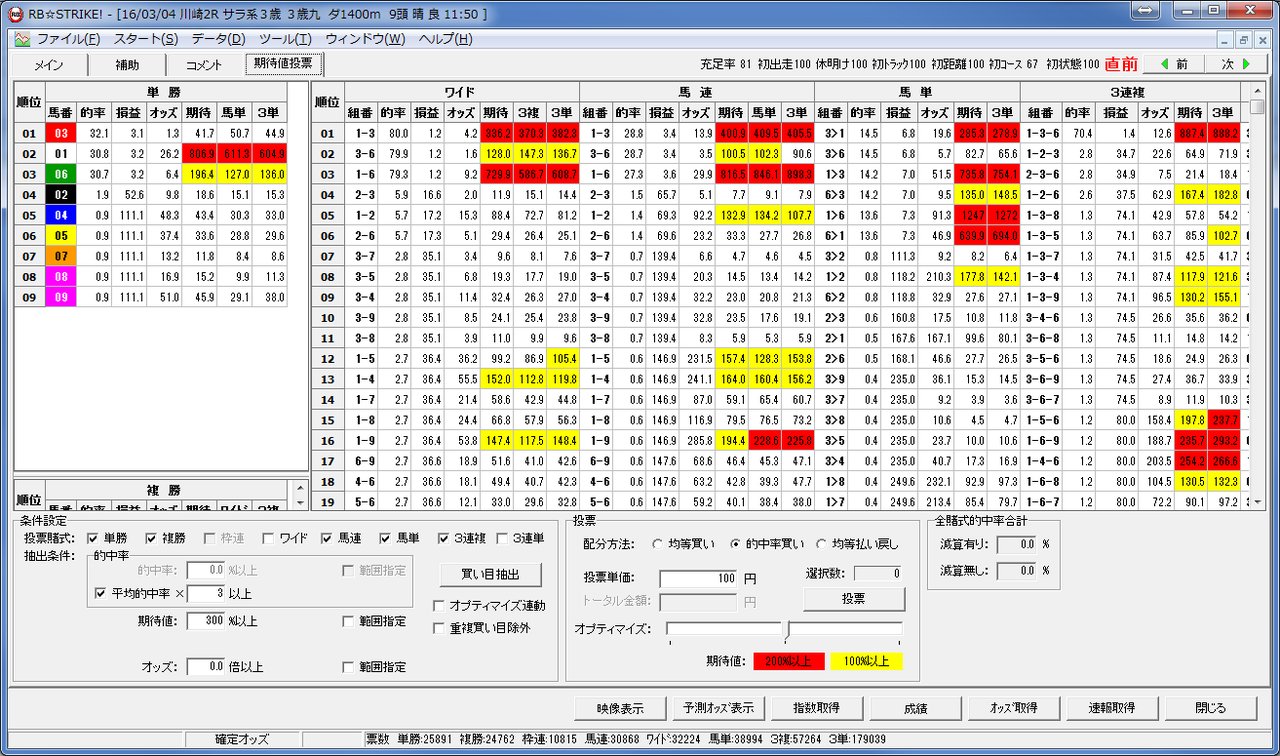Click the 買い目抽出 button
1280x756 pixels.
492,575
